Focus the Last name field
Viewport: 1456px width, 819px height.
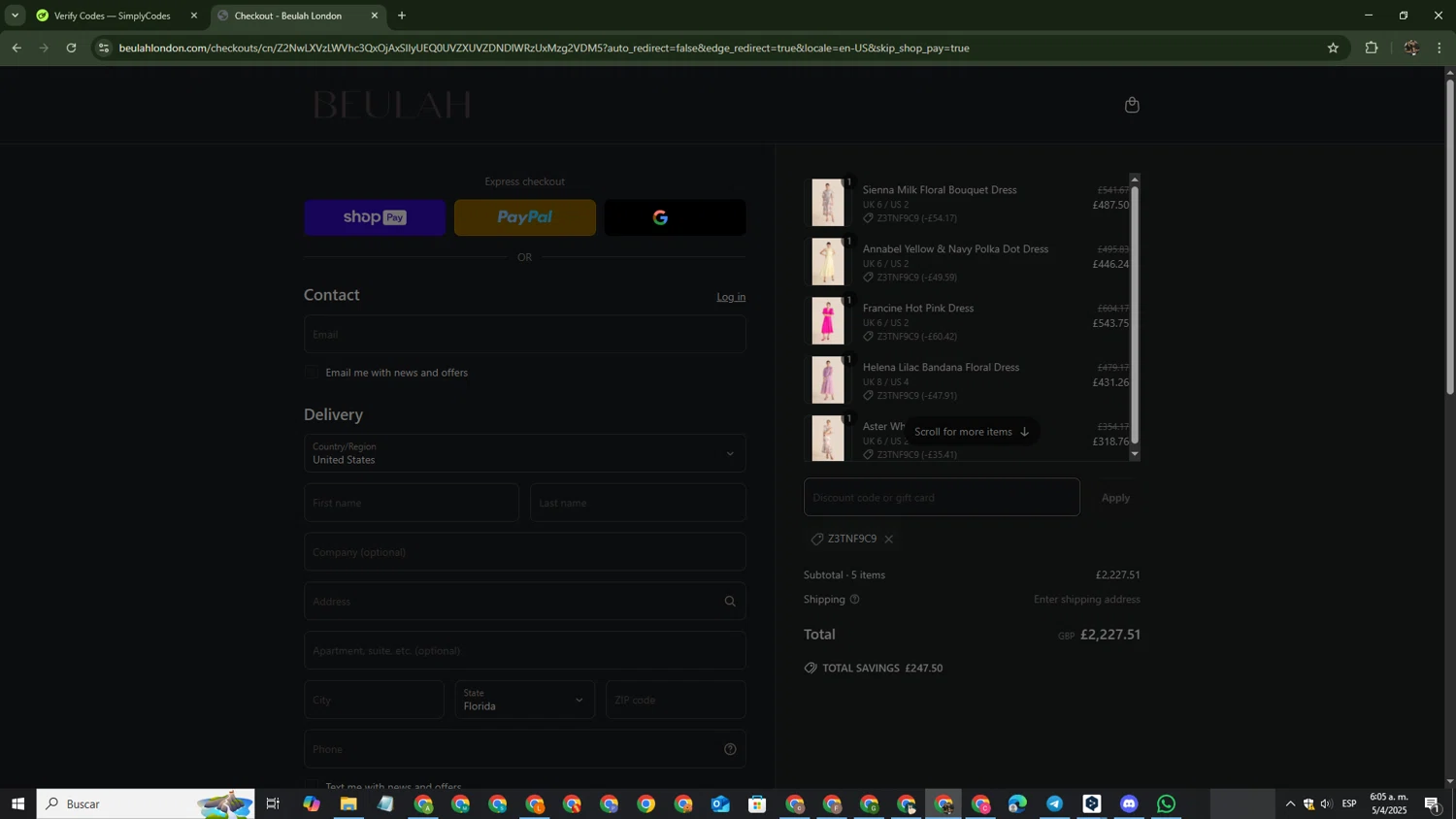[638, 503]
